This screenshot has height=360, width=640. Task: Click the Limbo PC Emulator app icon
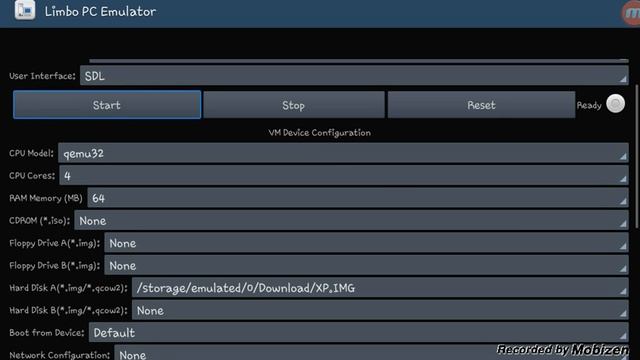pos(24,10)
